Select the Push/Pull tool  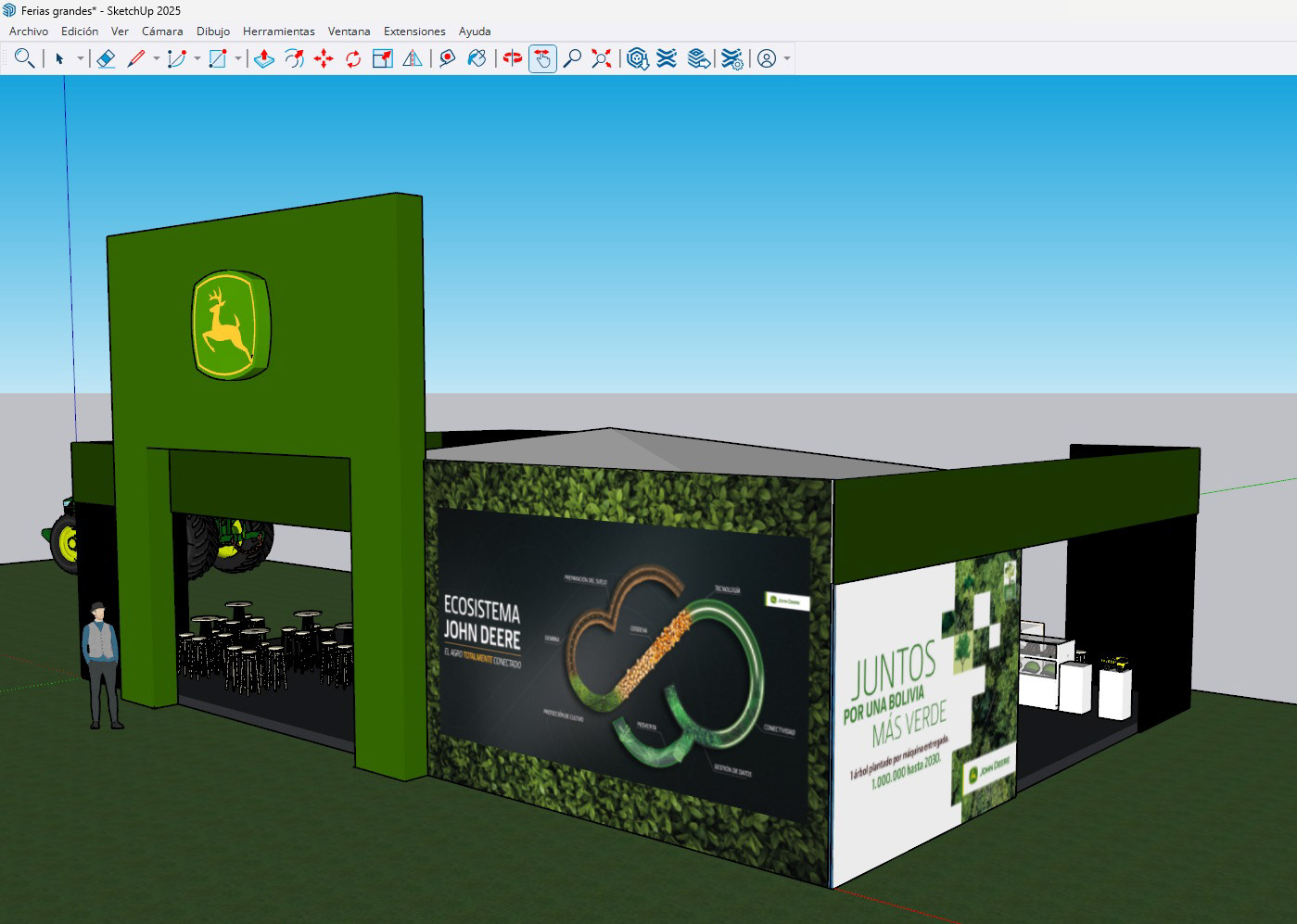click(264, 58)
